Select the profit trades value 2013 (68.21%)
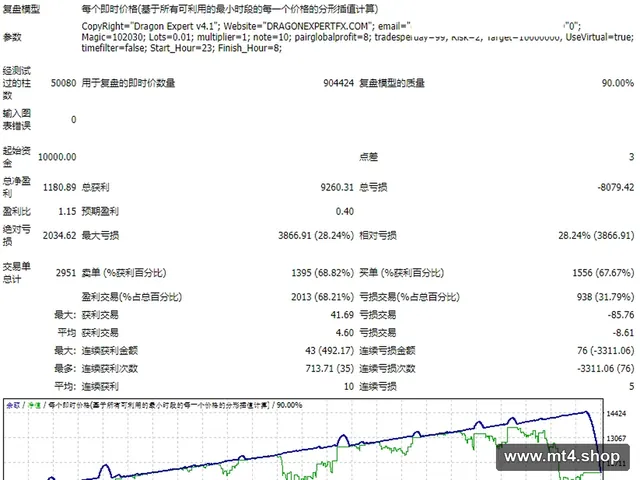Image resolution: width=640 pixels, height=480 pixels. pyautogui.click(x=322, y=297)
